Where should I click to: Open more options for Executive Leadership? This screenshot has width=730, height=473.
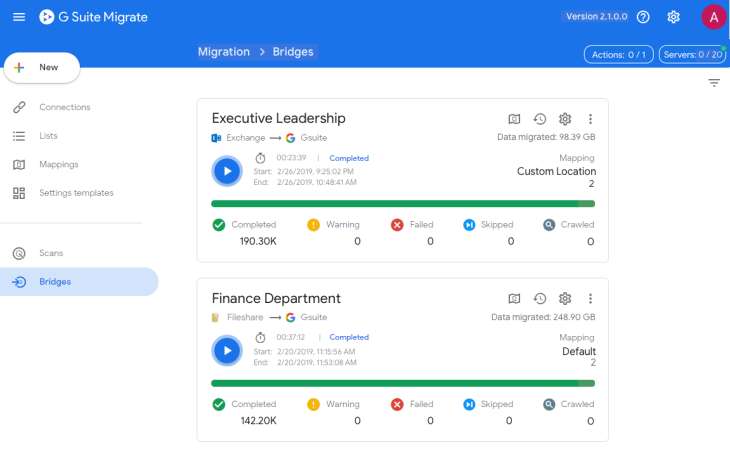(x=590, y=119)
